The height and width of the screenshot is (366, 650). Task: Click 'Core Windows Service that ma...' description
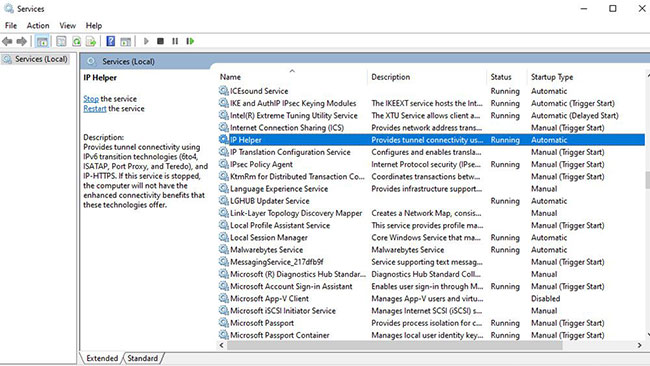point(426,238)
